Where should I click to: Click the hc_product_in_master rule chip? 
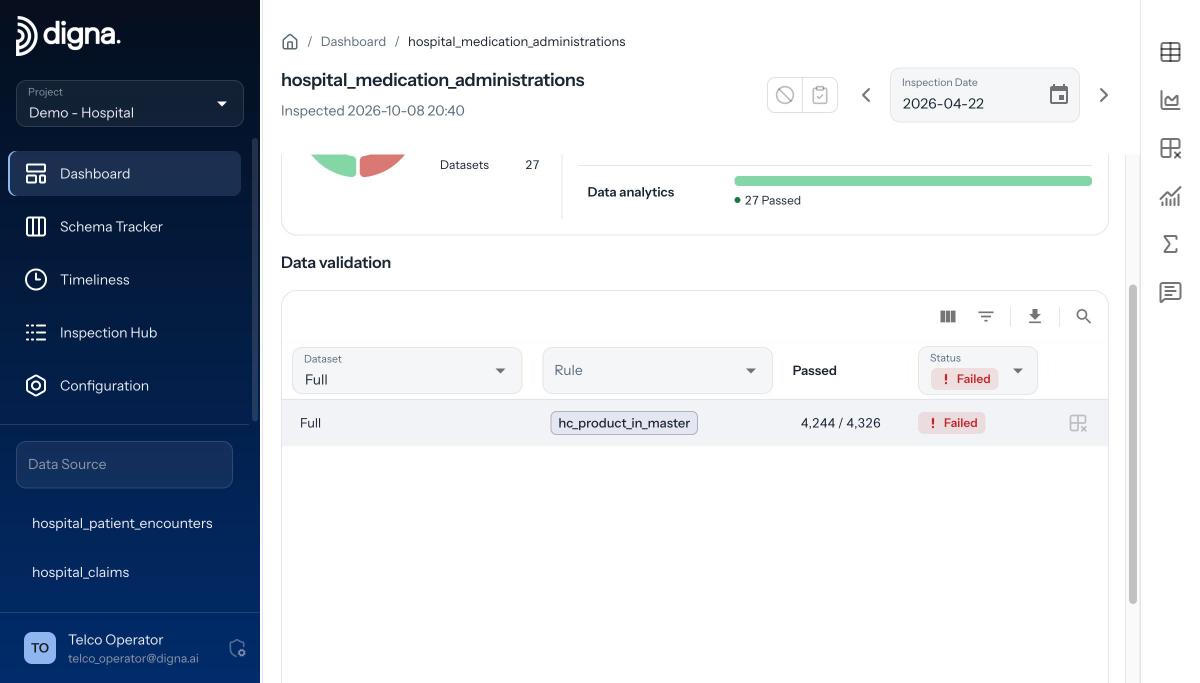pos(624,423)
